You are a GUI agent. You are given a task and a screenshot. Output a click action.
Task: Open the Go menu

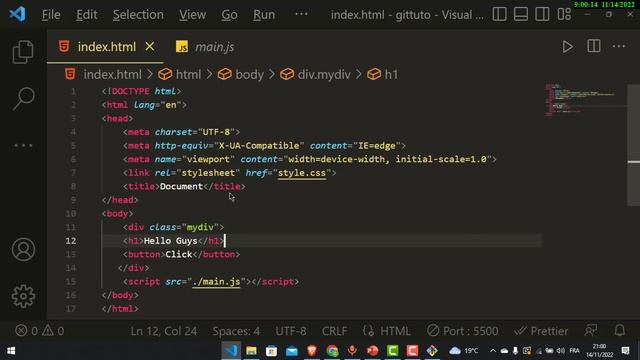point(229,15)
